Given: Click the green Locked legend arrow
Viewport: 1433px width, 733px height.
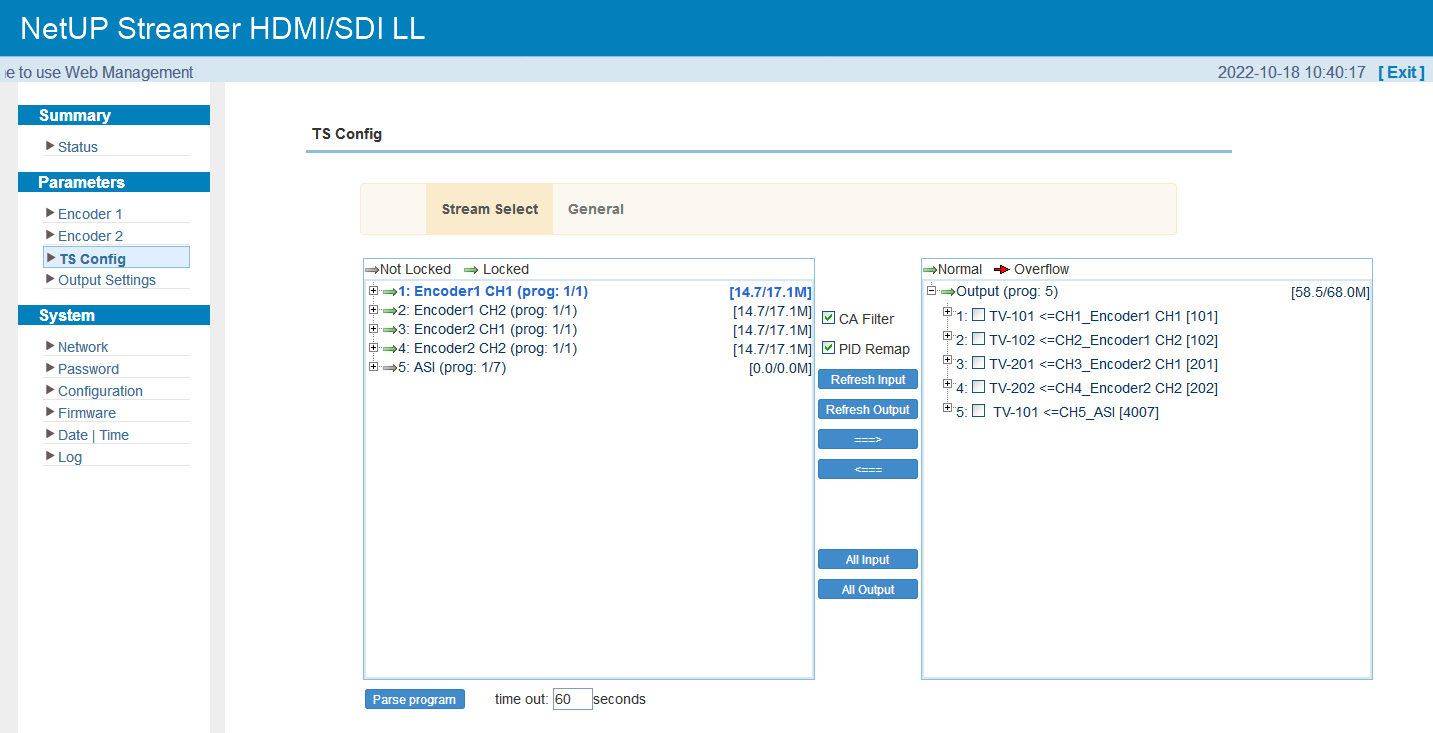Looking at the screenshot, I should click(x=471, y=270).
